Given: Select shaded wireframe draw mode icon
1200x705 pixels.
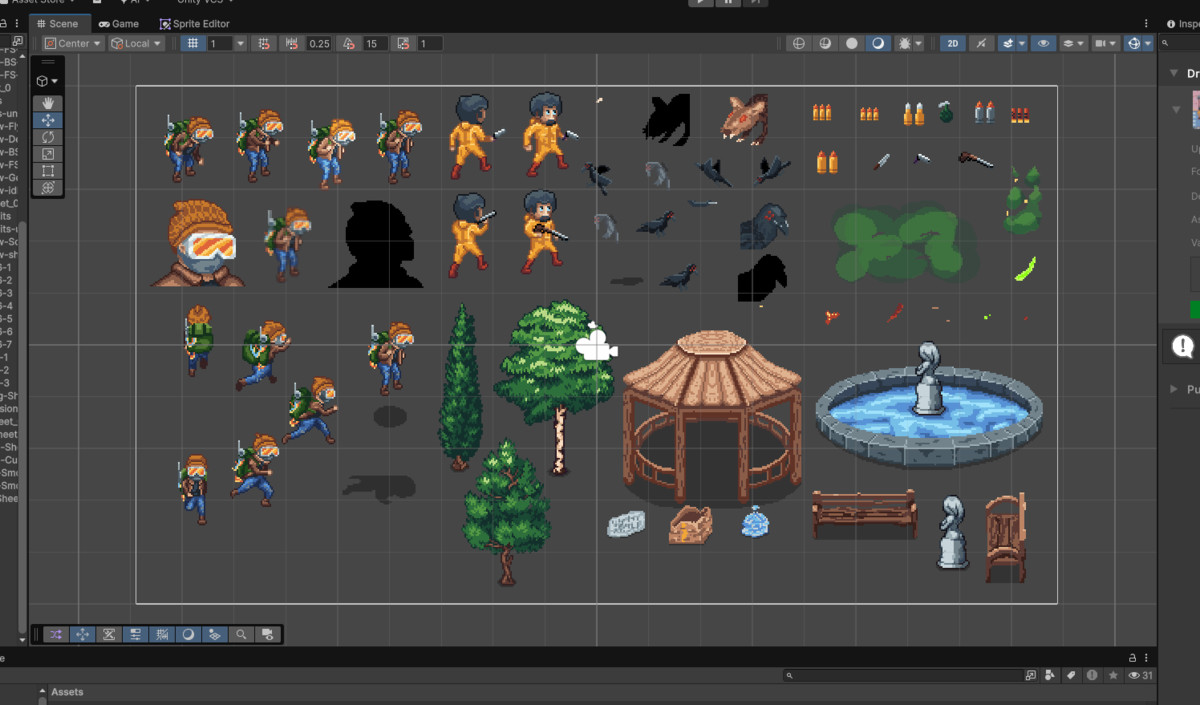Looking at the screenshot, I should [825, 44].
